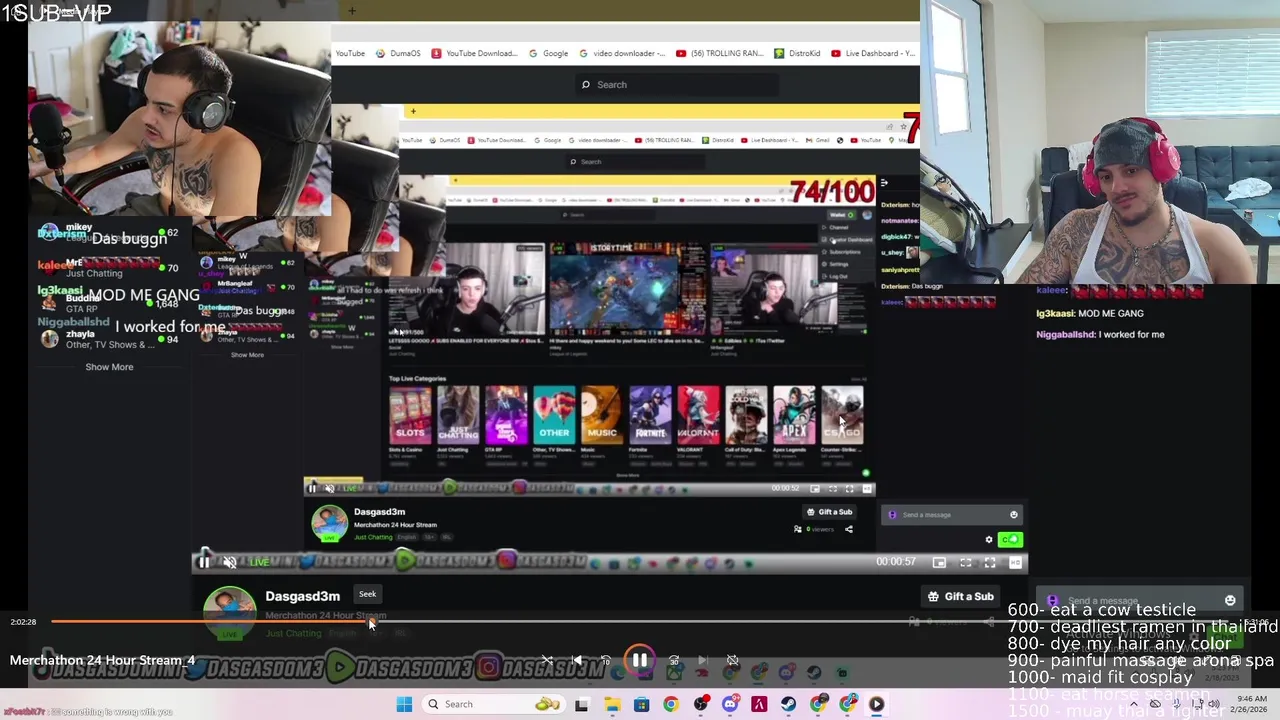
Task: Open chat settings gear icon
Action: (989, 540)
